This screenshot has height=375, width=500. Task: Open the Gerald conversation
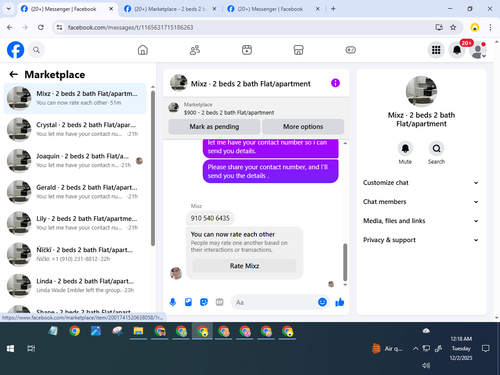(75, 192)
